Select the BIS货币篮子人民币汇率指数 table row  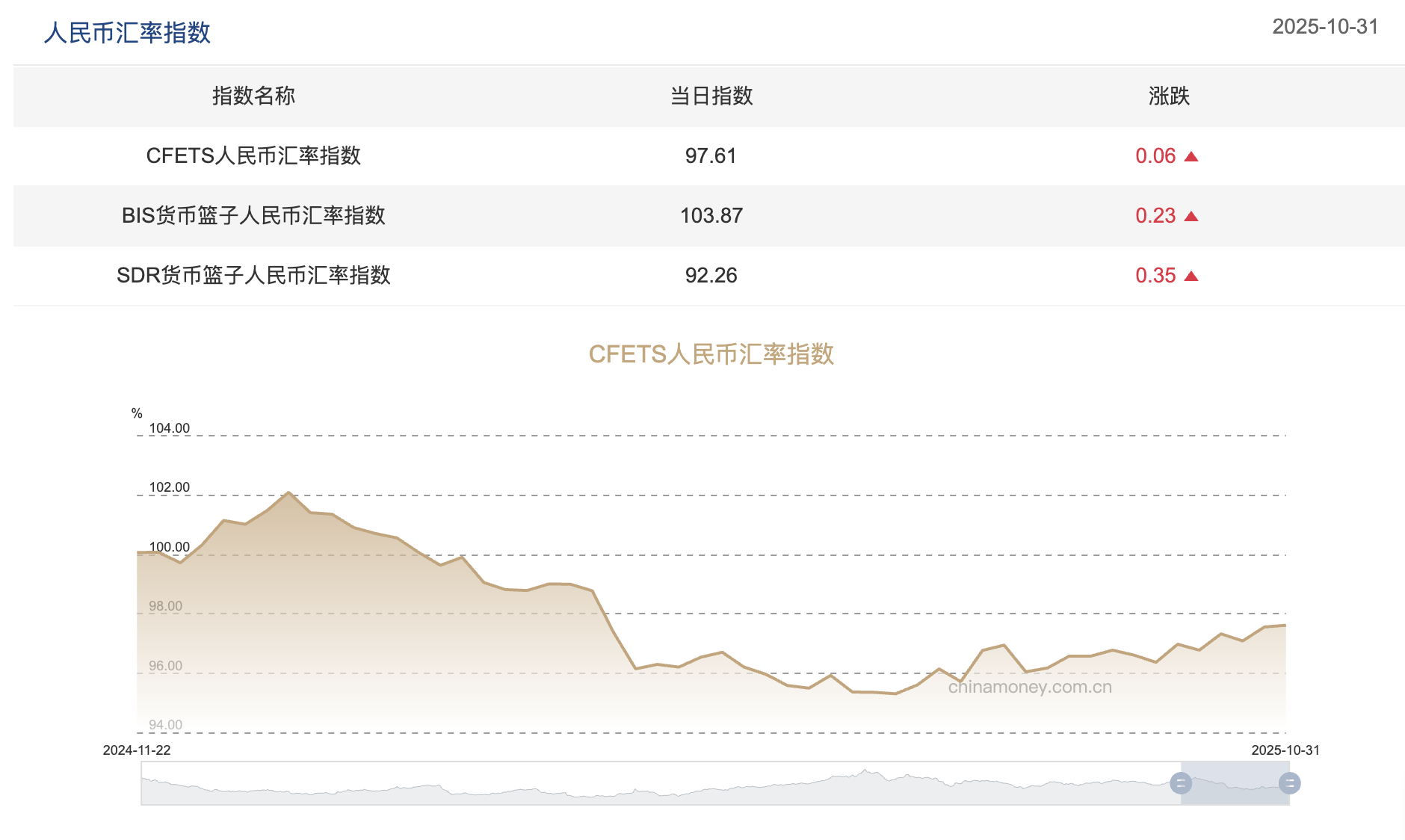click(x=702, y=216)
